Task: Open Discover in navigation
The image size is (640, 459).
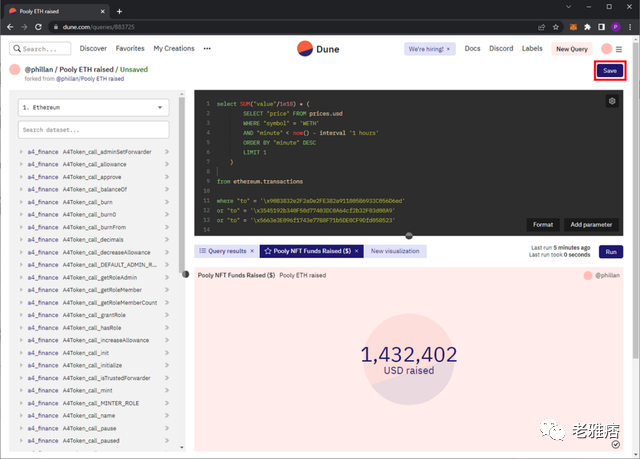Action: 93,49
